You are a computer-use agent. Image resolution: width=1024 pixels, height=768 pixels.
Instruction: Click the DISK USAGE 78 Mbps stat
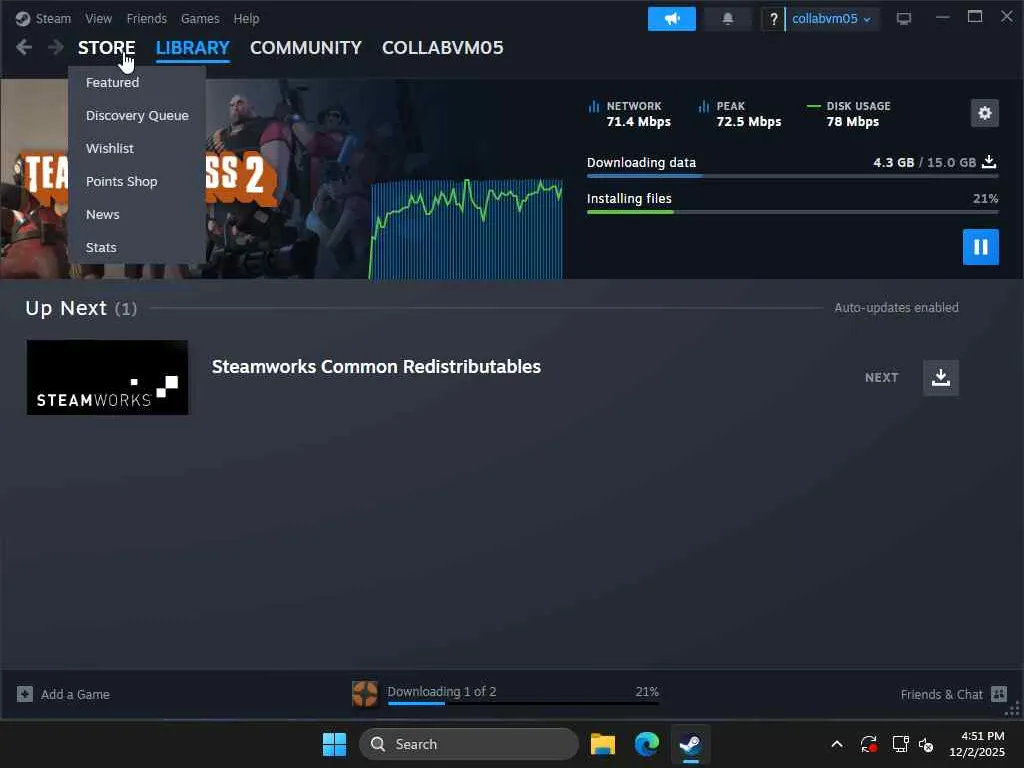pos(849,114)
